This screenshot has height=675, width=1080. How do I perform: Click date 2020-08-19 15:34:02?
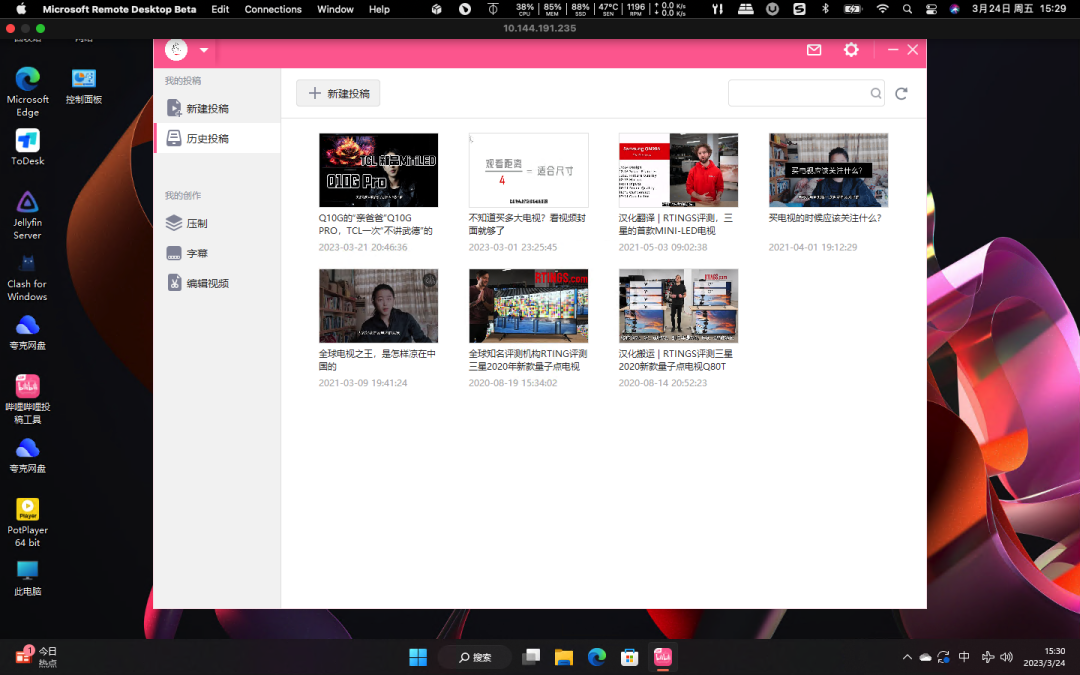pyautogui.click(x=512, y=382)
